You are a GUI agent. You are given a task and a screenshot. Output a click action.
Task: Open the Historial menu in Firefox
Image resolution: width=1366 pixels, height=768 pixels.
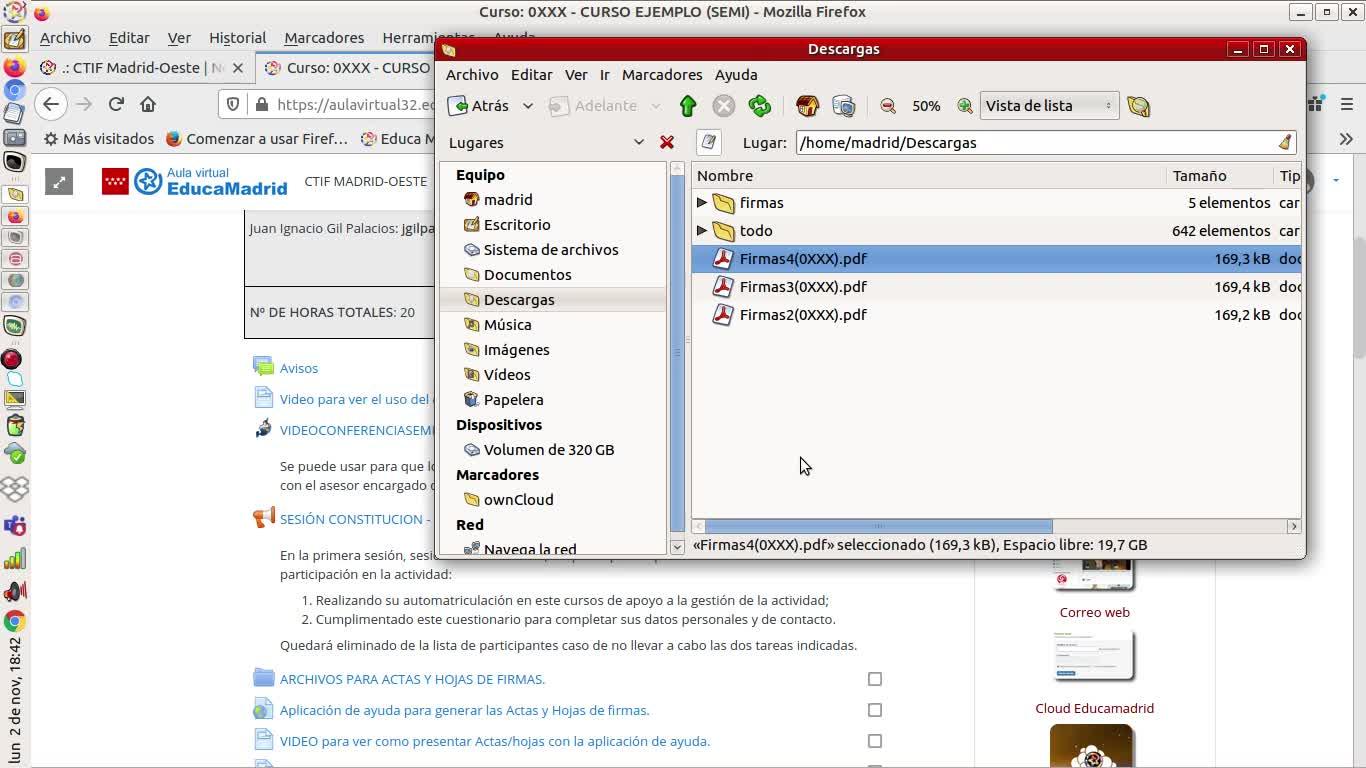237,38
